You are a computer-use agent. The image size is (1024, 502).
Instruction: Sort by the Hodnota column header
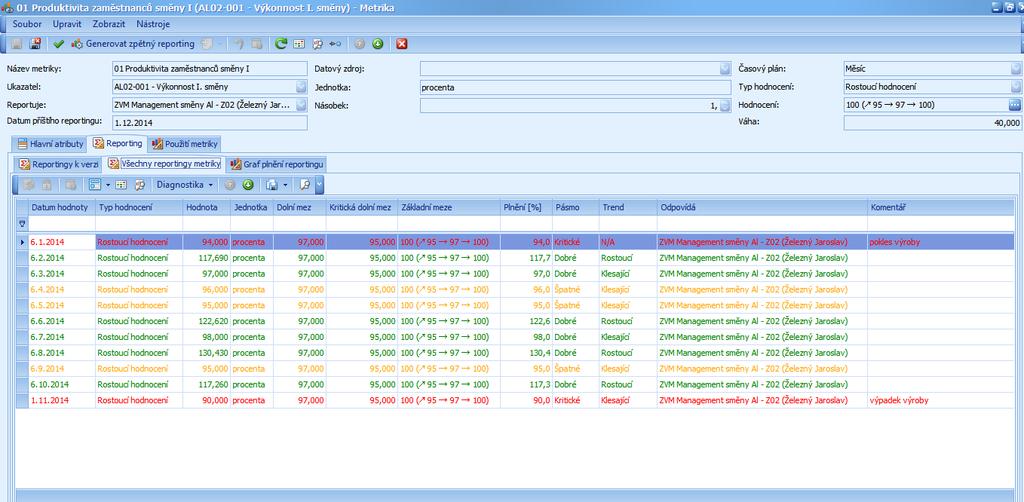point(206,207)
